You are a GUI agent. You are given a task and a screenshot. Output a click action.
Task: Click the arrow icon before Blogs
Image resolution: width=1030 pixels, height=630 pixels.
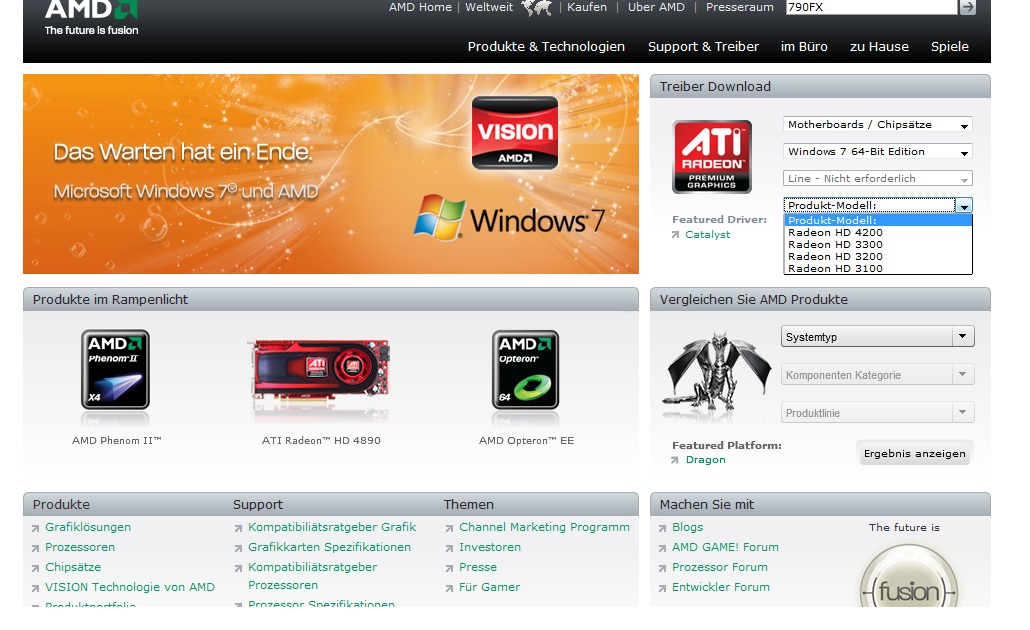pos(663,528)
